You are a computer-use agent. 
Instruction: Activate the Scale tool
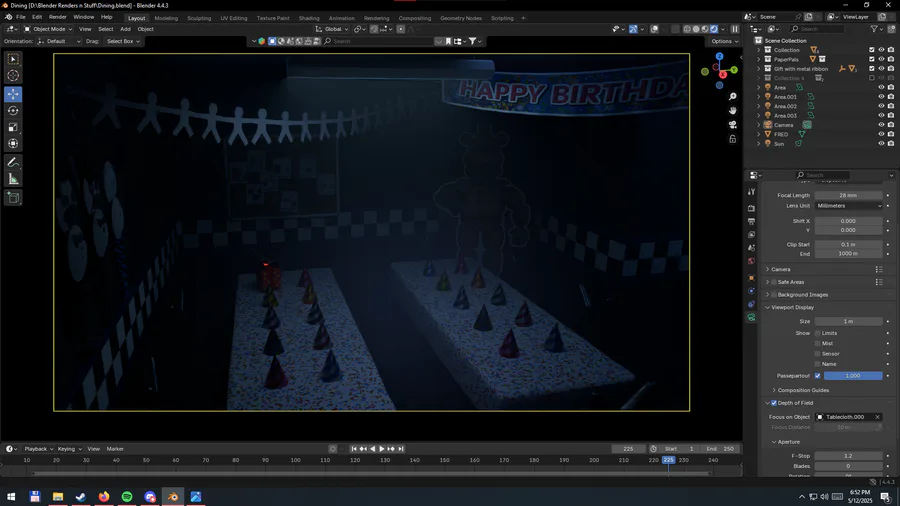point(13,127)
